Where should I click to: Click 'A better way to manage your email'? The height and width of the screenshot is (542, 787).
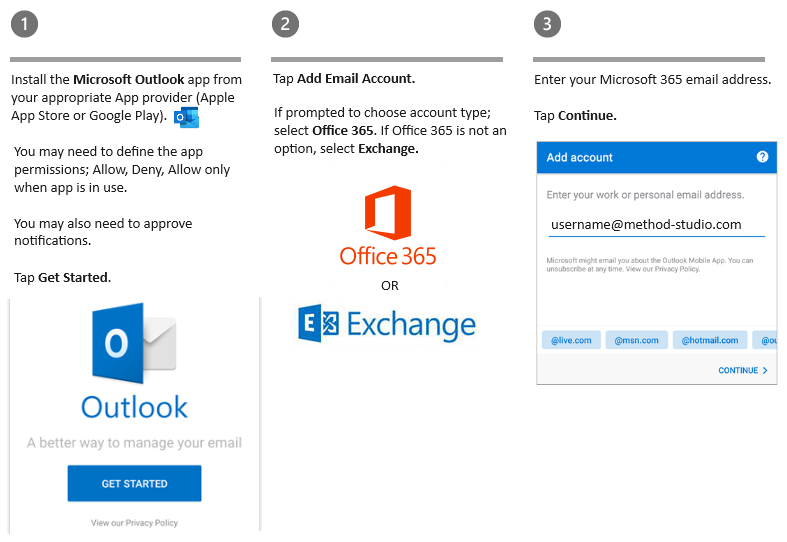click(135, 443)
